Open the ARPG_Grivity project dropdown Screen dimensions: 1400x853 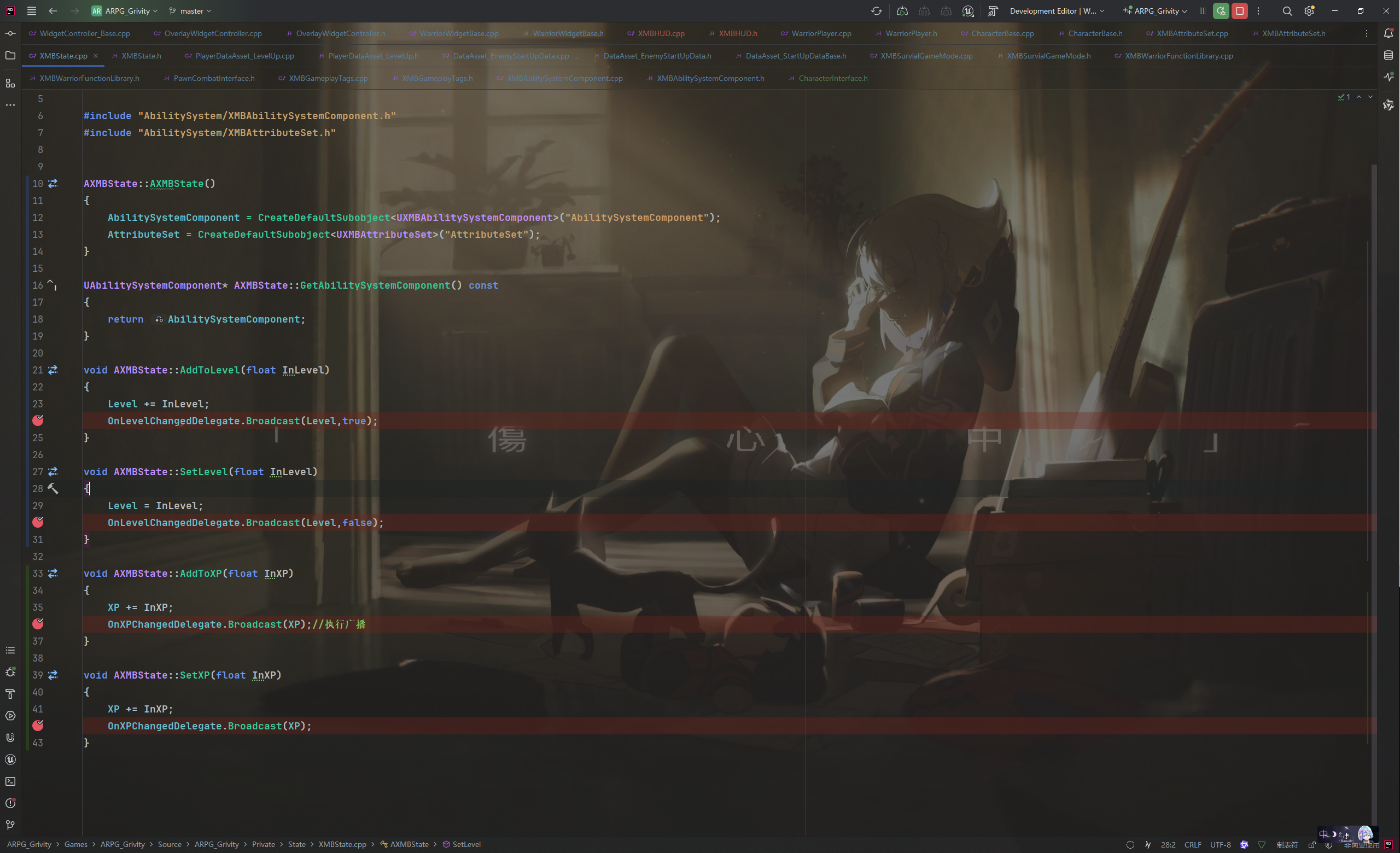125,11
